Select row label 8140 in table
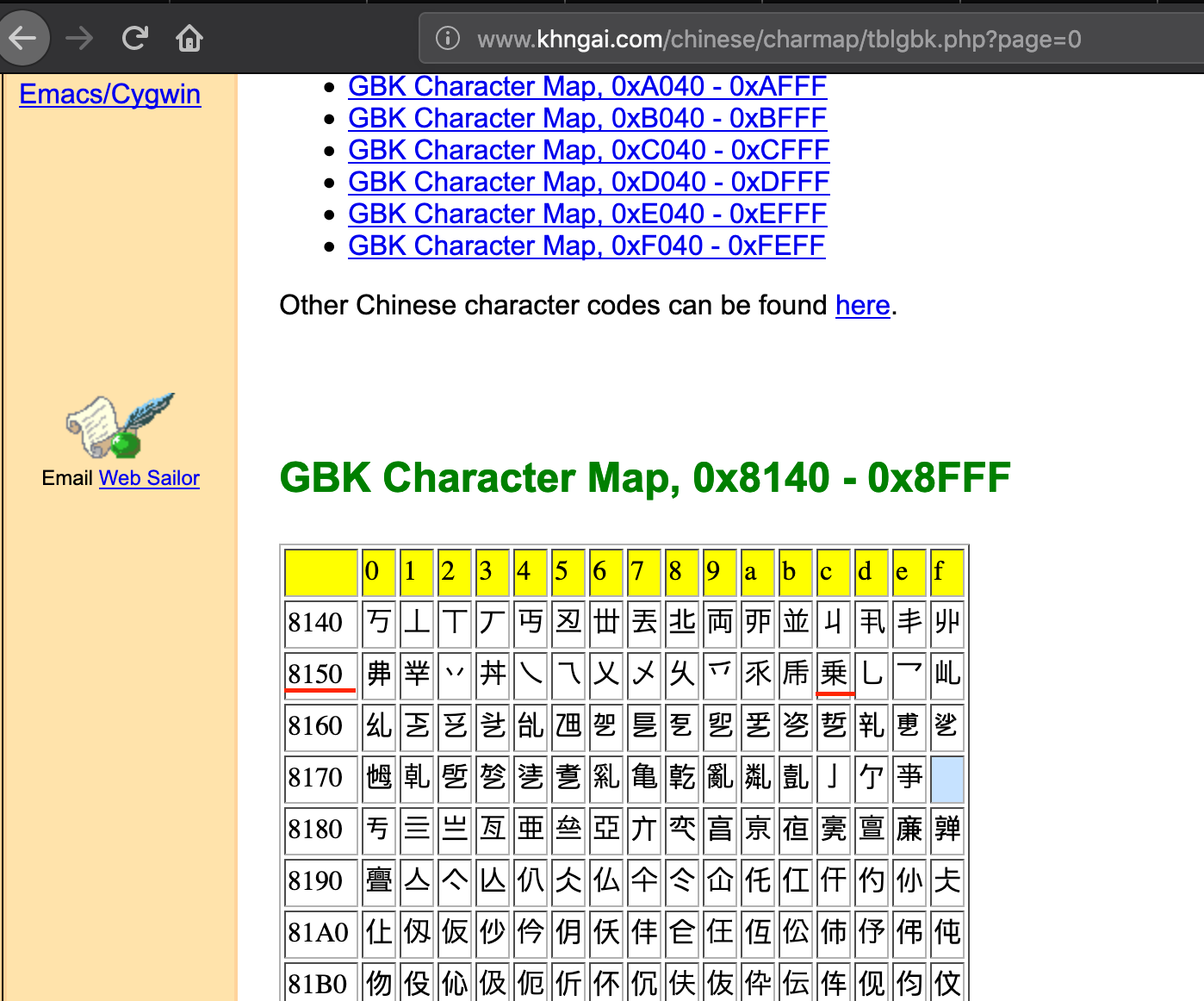Screen dimensions: 1204x1001 (320, 623)
